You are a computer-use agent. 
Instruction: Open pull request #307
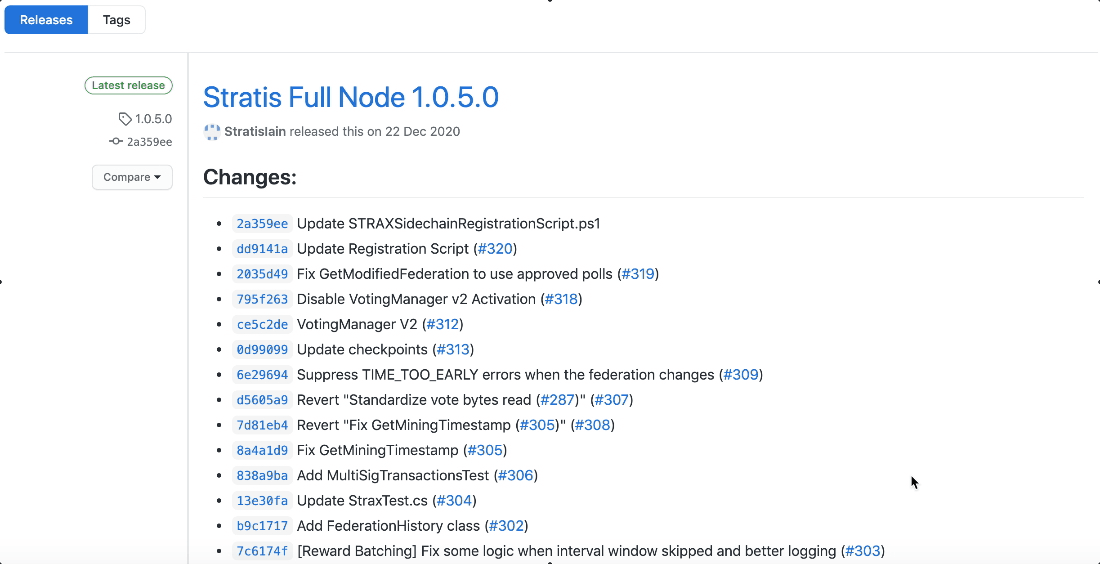point(611,401)
